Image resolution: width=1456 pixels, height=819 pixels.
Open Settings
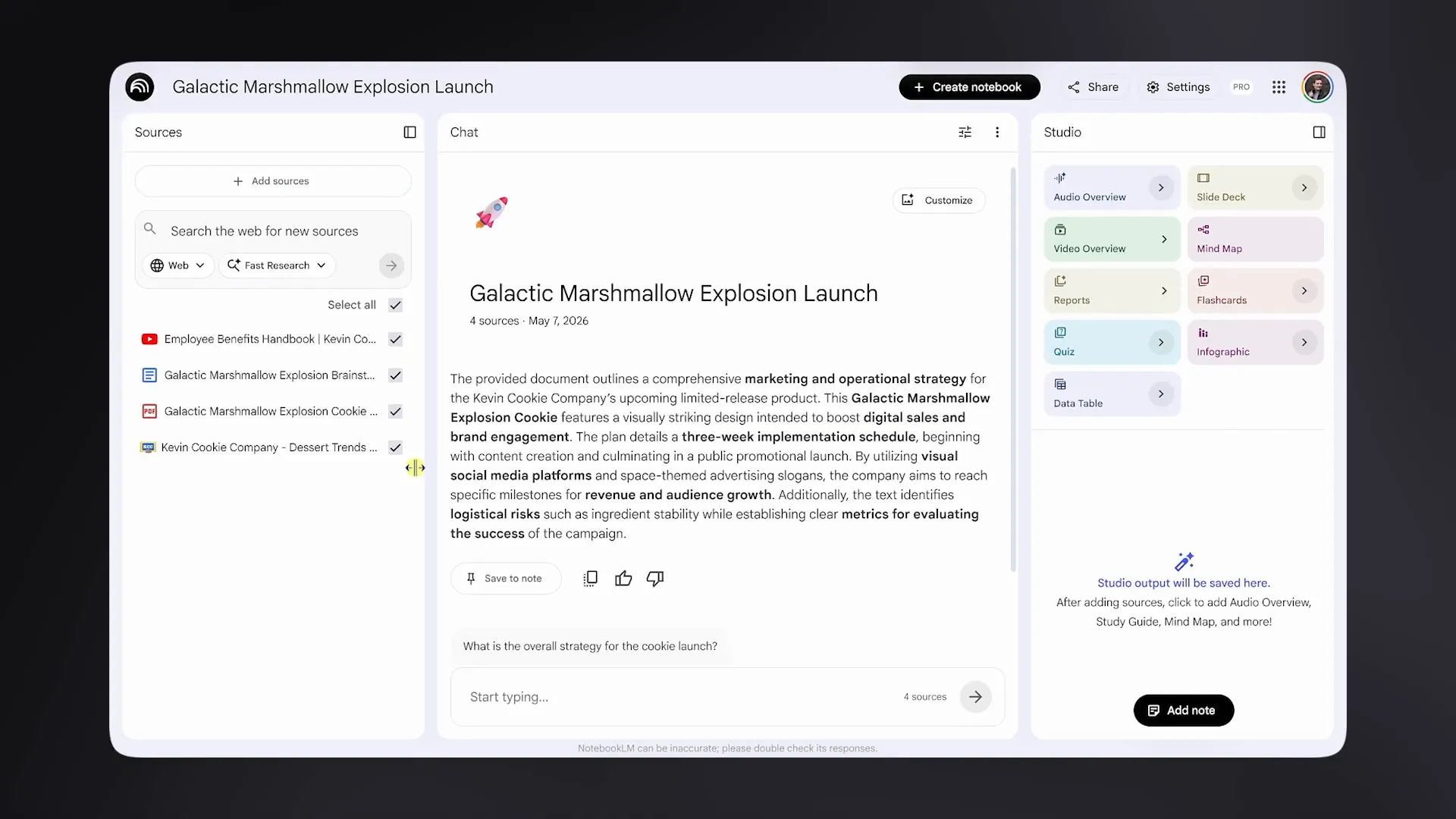pyautogui.click(x=1178, y=87)
